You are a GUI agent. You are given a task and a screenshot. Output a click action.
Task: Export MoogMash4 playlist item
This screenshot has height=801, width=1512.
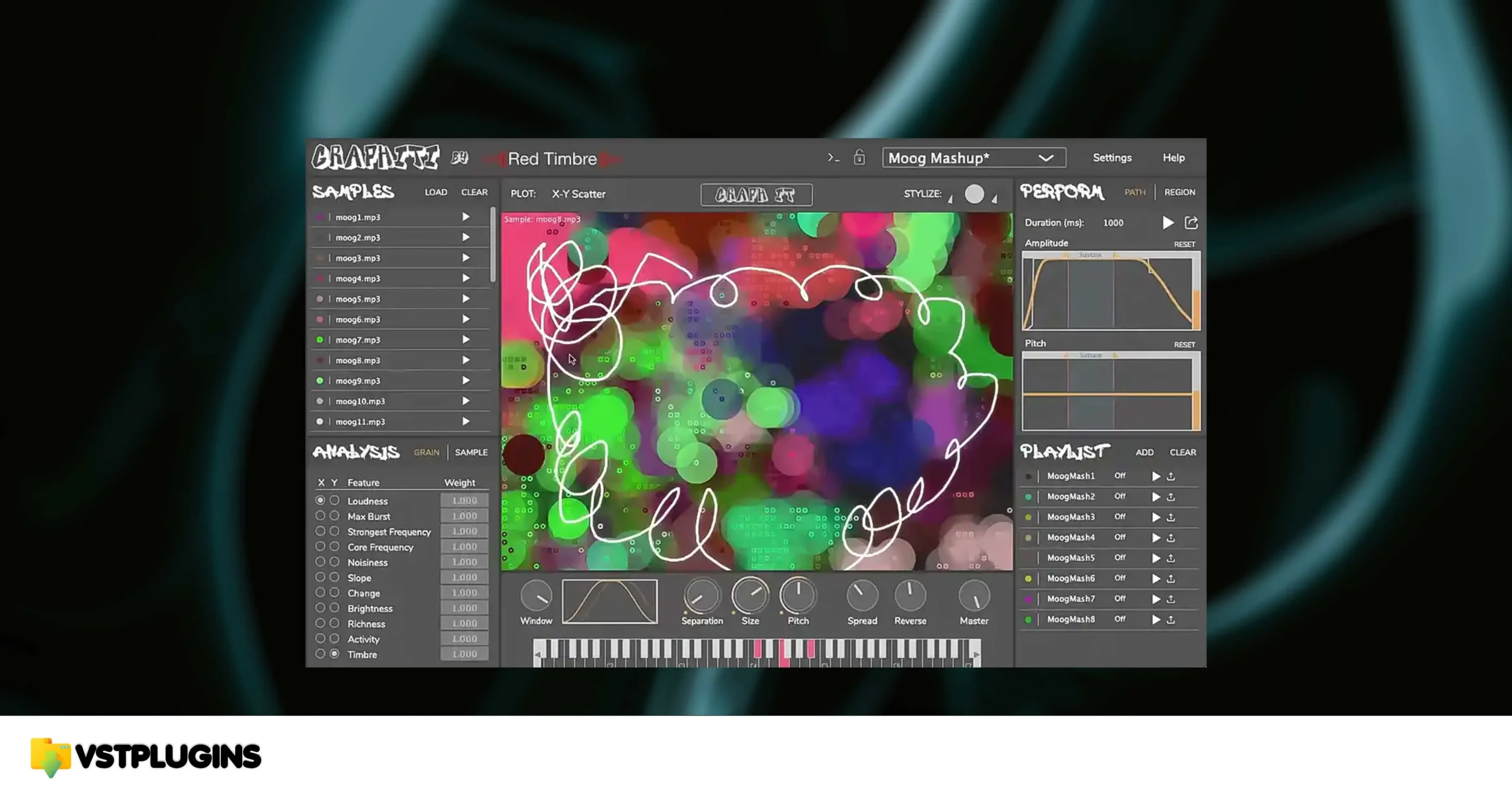click(x=1171, y=538)
